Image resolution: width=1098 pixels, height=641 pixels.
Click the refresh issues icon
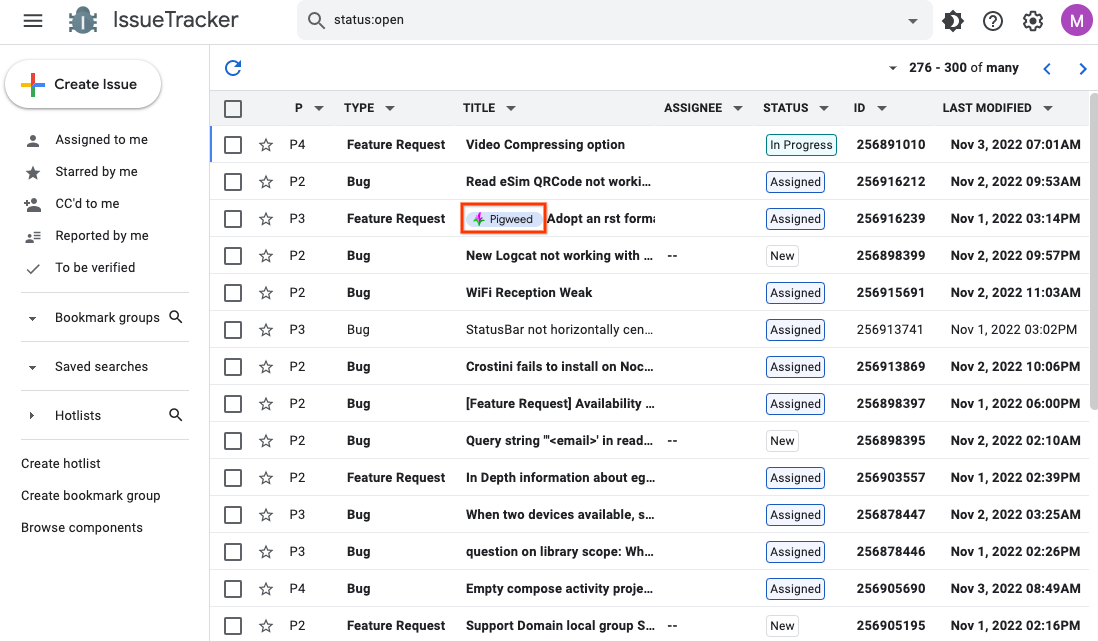point(233,68)
